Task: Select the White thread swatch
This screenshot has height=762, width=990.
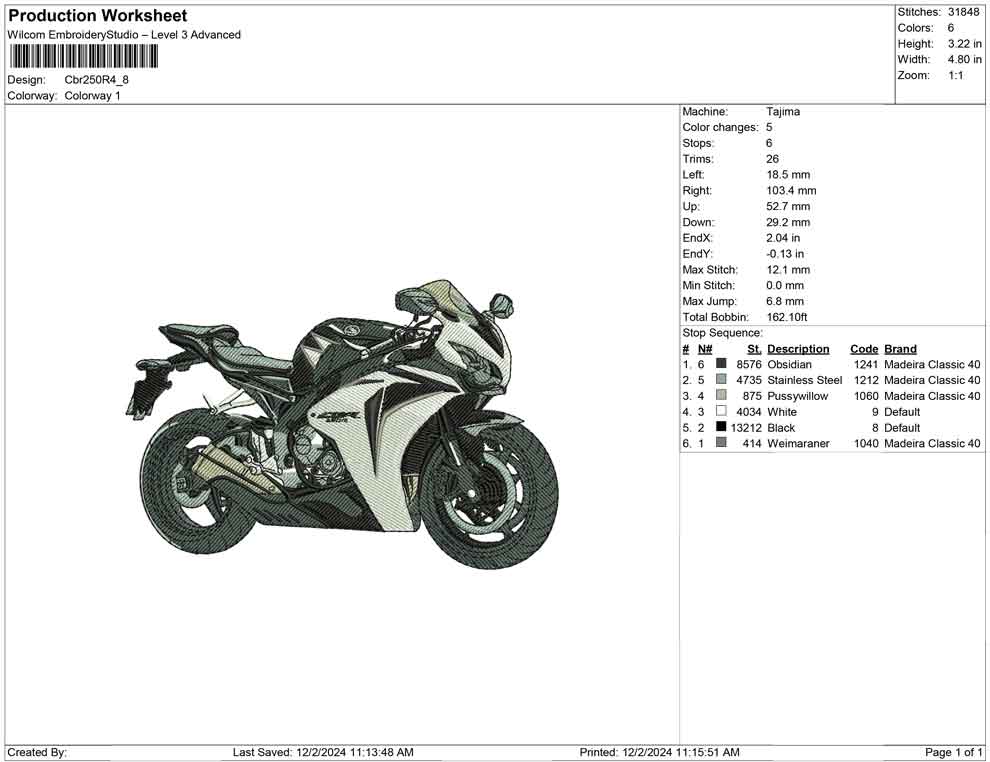Action: (720, 412)
